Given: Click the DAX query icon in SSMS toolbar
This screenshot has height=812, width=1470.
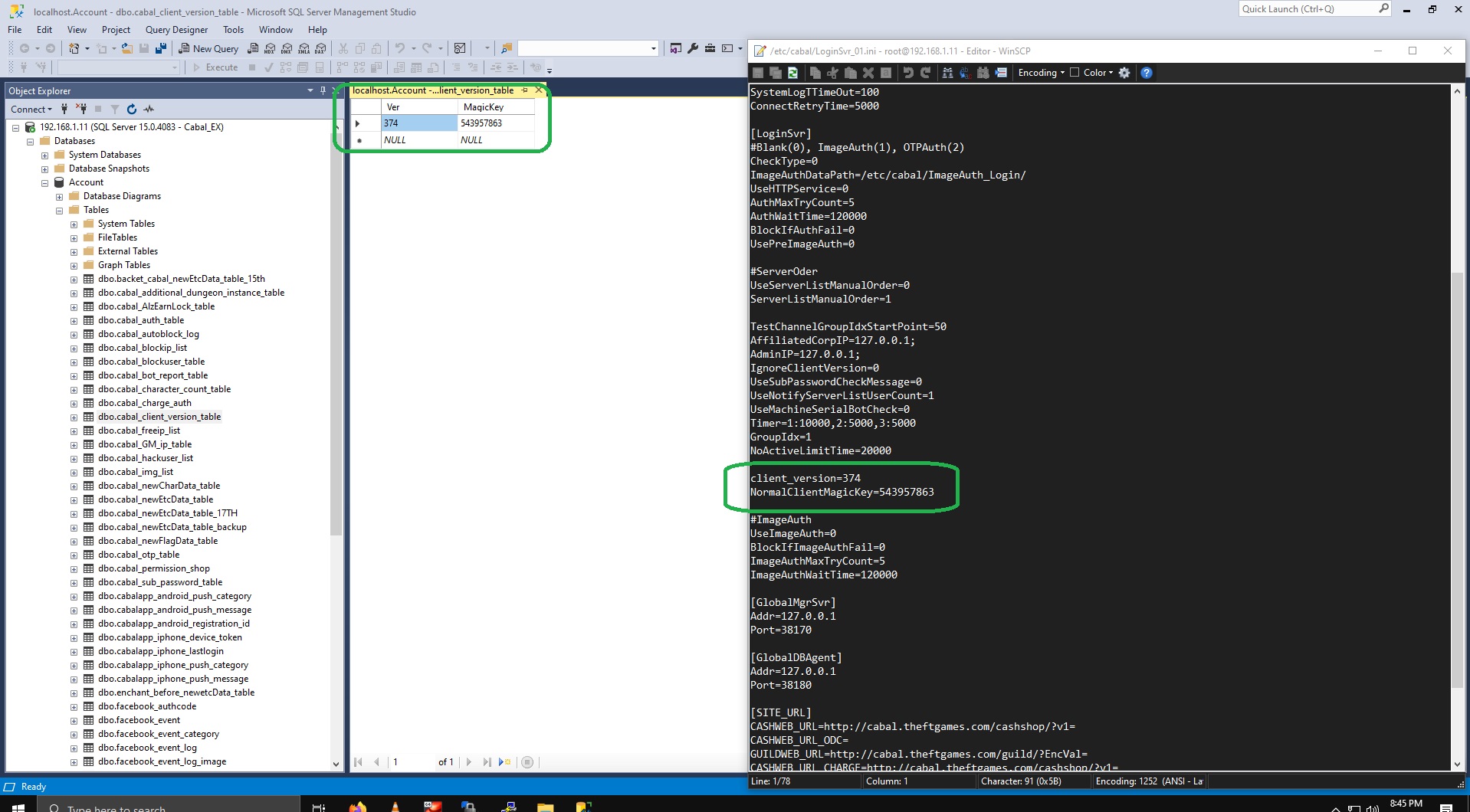Looking at the screenshot, I should (x=320, y=48).
